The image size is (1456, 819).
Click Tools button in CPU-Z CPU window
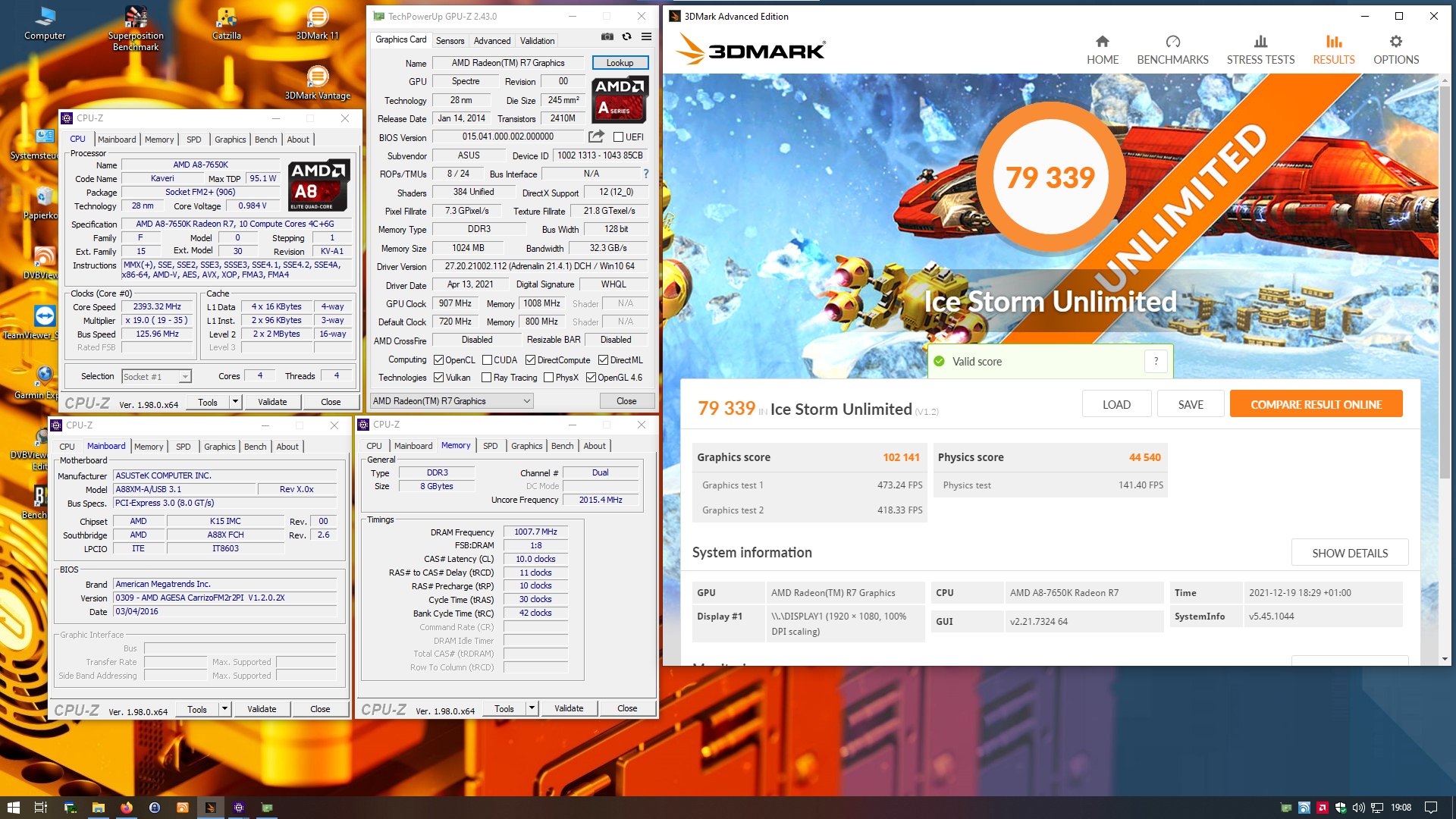[208, 402]
